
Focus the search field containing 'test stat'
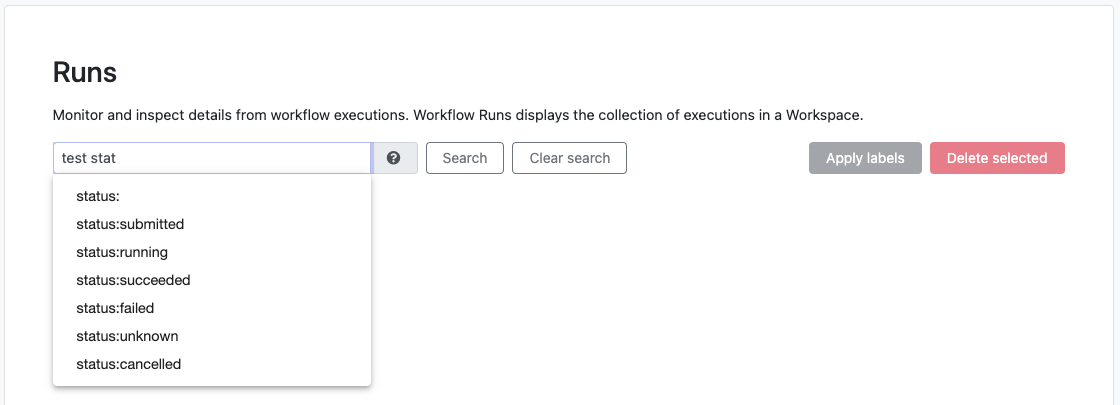(212, 158)
